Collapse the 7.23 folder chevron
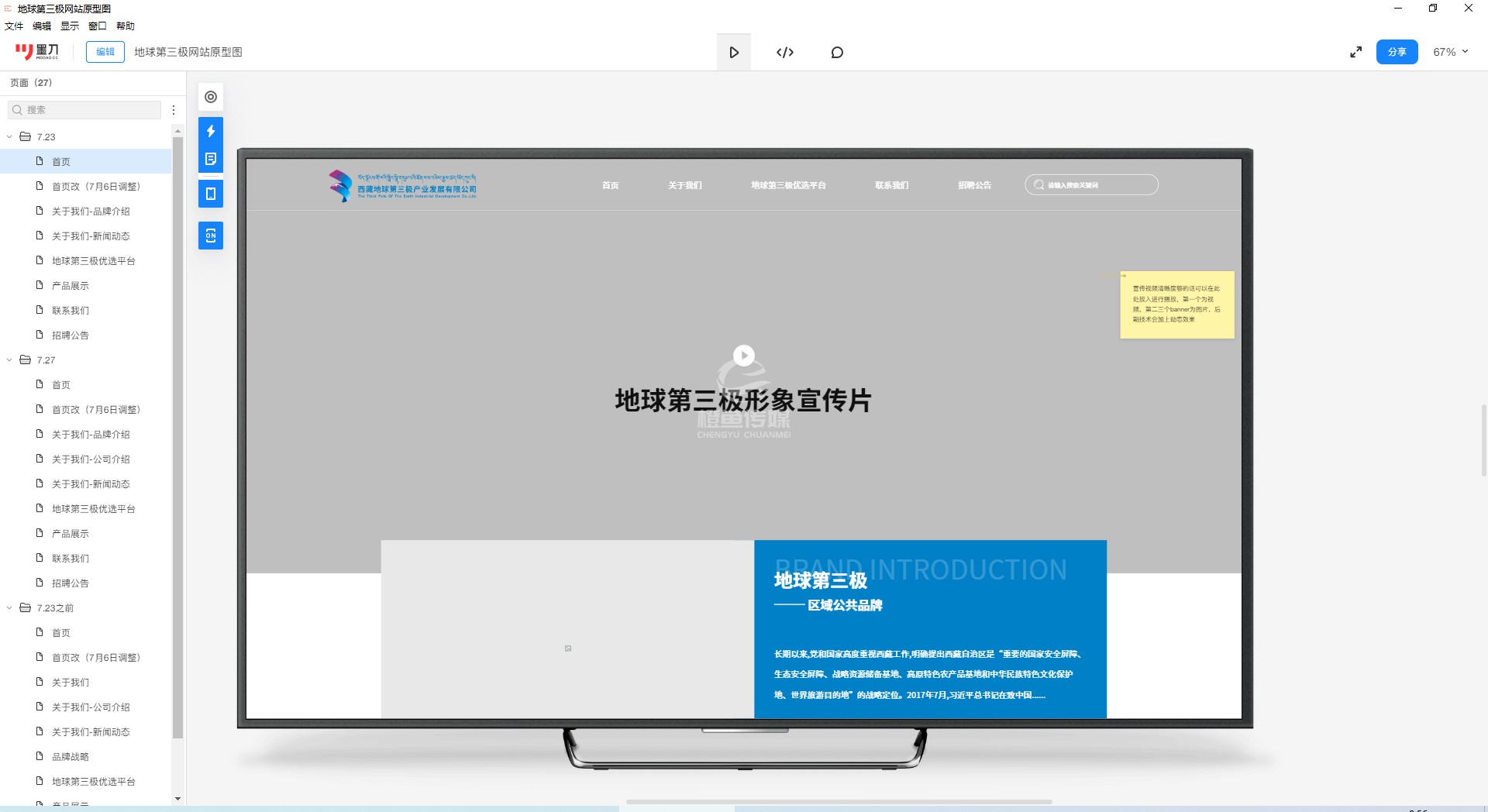 coord(9,136)
